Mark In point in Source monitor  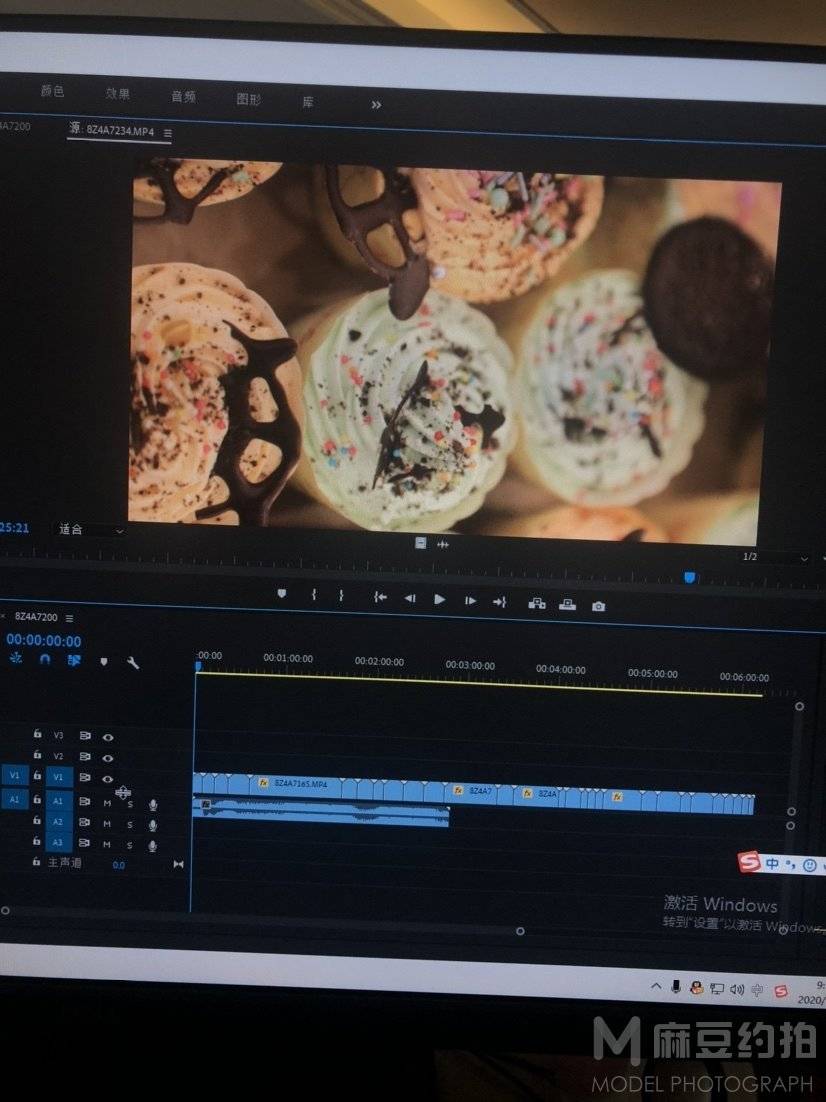pyautogui.click(x=314, y=595)
